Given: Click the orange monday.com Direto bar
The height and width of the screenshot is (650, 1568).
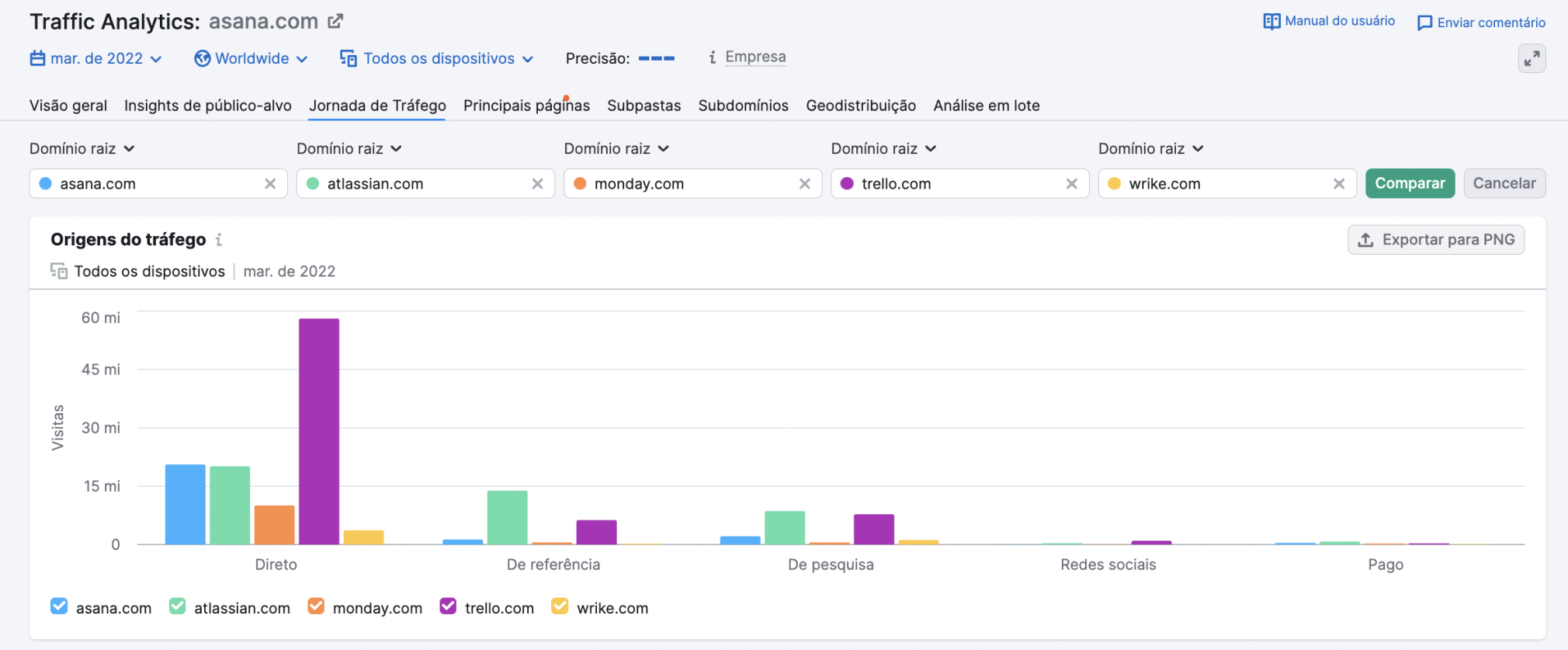Looking at the screenshot, I should coord(274,525).
